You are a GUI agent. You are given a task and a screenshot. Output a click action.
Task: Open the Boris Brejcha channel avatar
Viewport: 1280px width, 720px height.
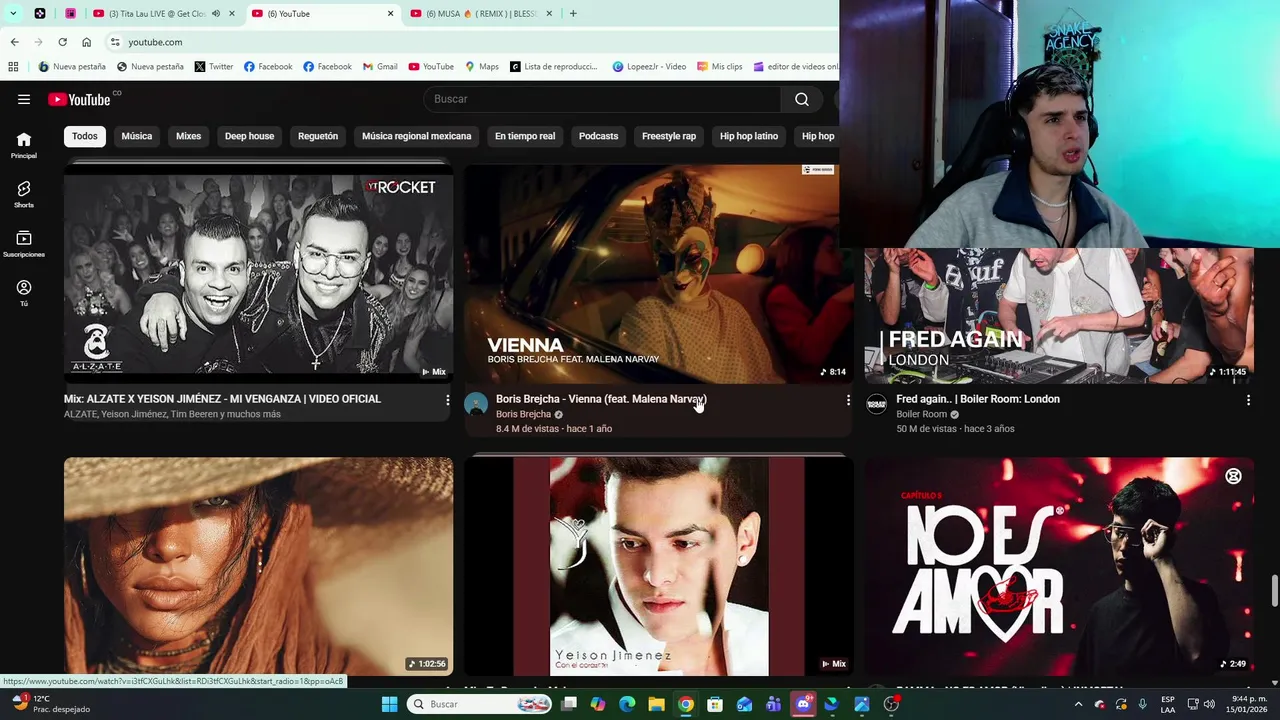[476, 404]
